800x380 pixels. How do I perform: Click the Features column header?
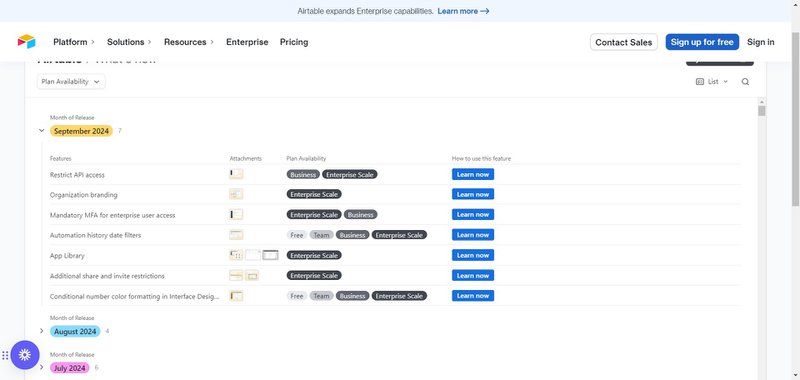(61, 159)
